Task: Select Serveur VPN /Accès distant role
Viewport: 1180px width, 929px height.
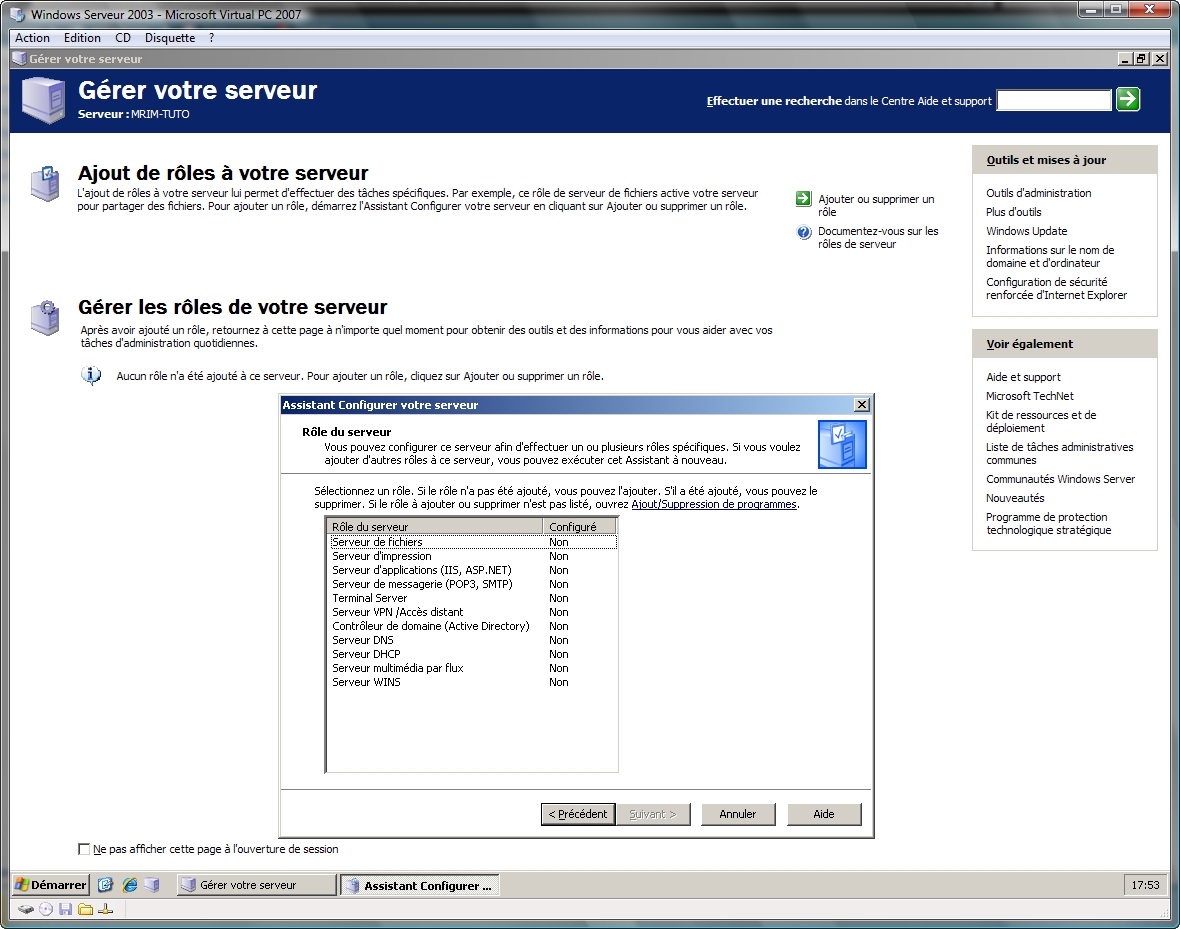Action: pyautogui.click(x=473, y=612)
